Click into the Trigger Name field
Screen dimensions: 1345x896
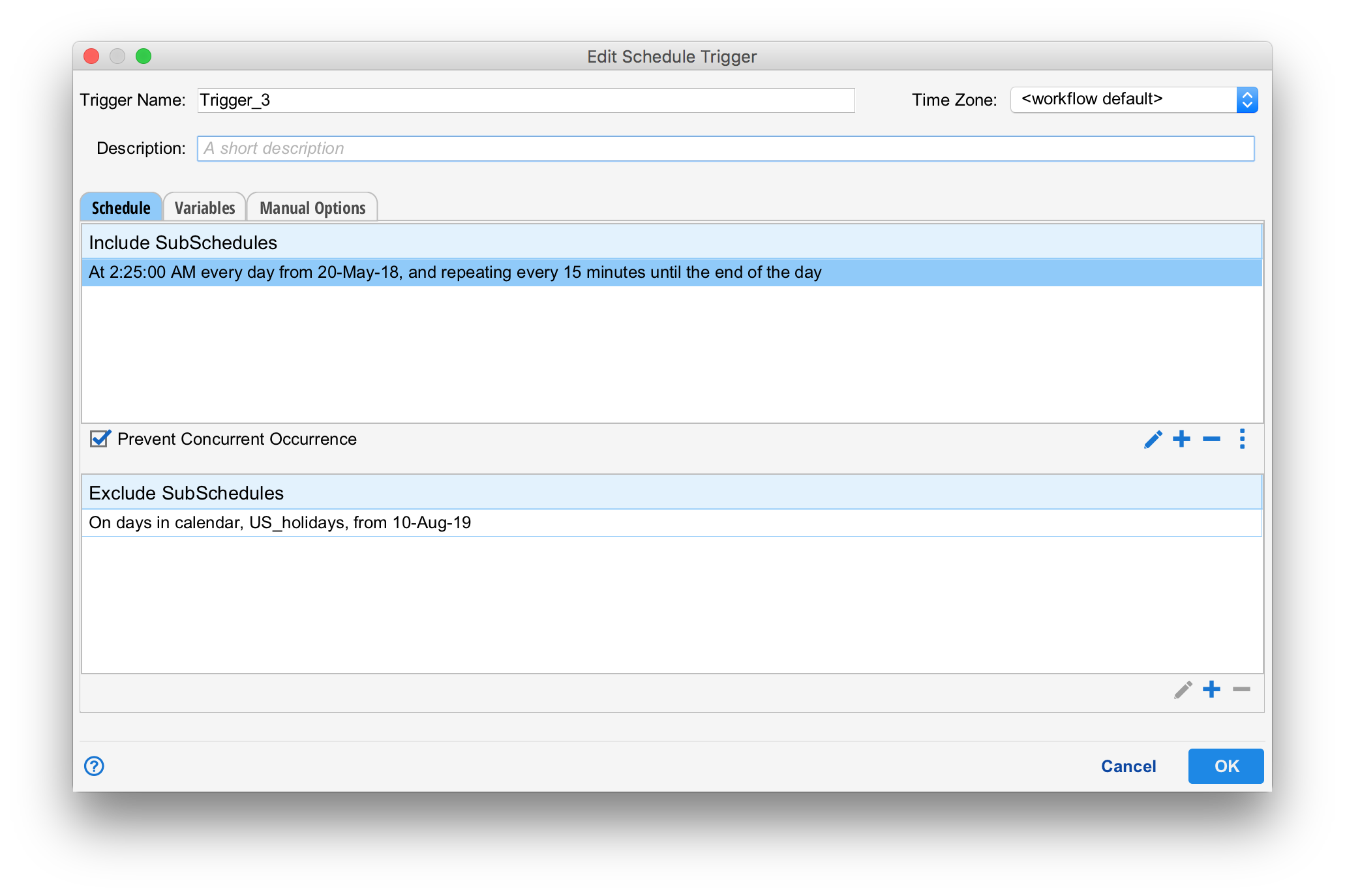point(526,100)
